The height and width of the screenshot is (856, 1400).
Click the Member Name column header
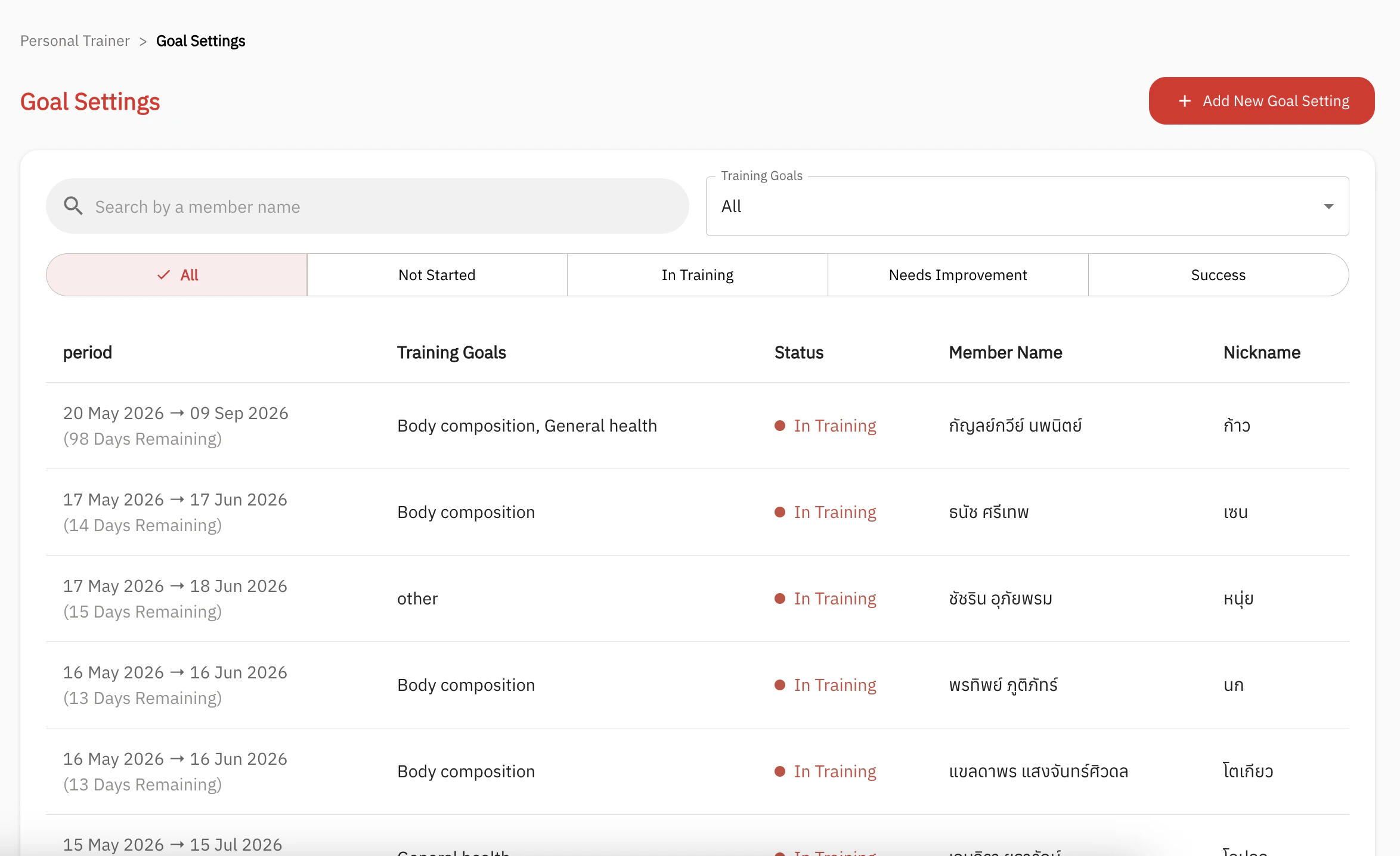(x=1005, y=352)
